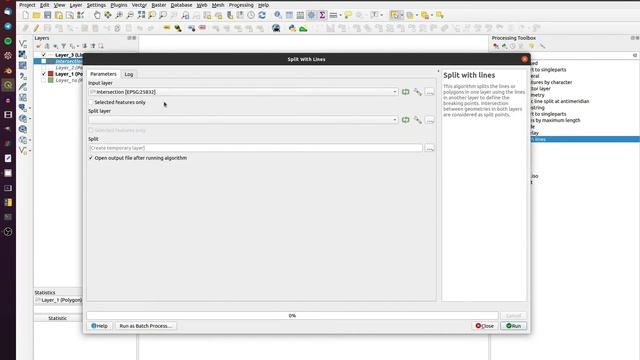Click the Filter Legend icon in Layers panel
The image size is (640, 360).
pyautogui.click(x=64, y=46)
